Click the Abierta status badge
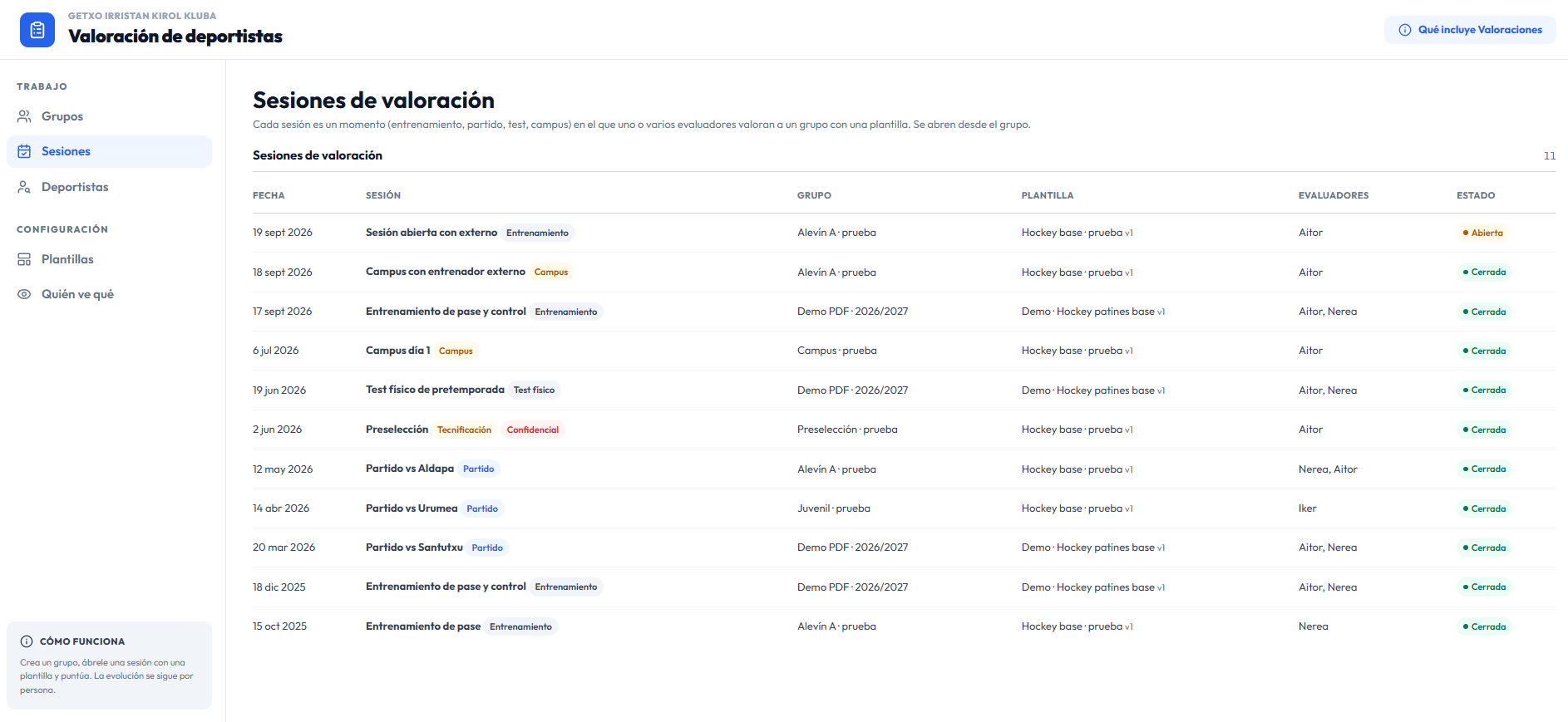The width and height of the screenshot is (1568, 722). (1483, 233)
